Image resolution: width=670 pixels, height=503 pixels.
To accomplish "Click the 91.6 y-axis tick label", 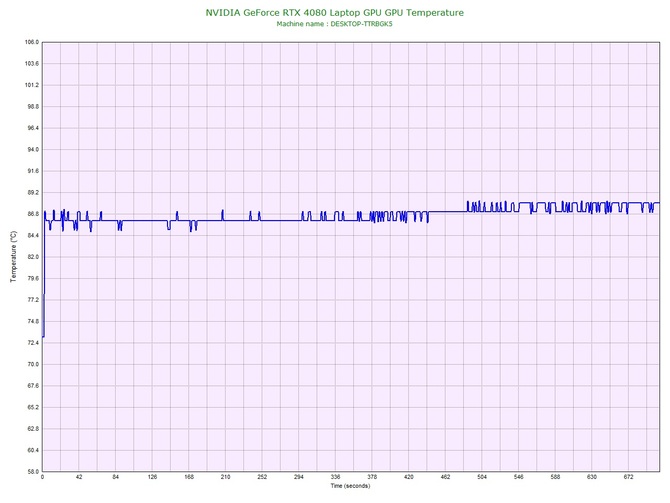I will (33, 171).
